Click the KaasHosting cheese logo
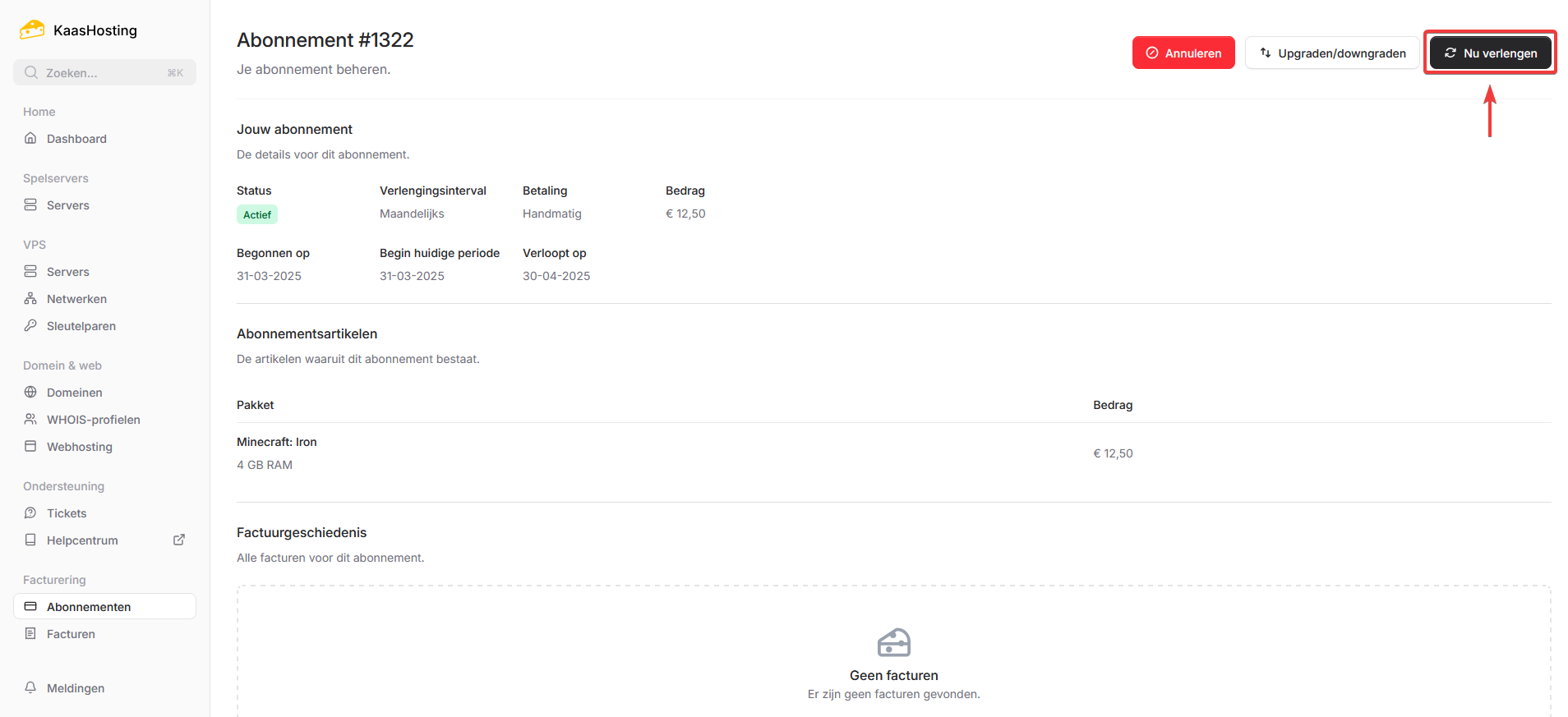The height and width of the screenshot is (717, 1568). point(32,30)
